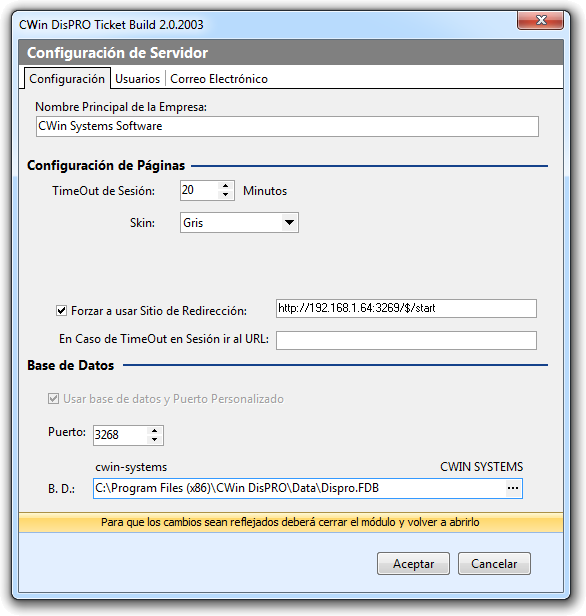Browse for database file with ellipsis button

pos(513,488)
